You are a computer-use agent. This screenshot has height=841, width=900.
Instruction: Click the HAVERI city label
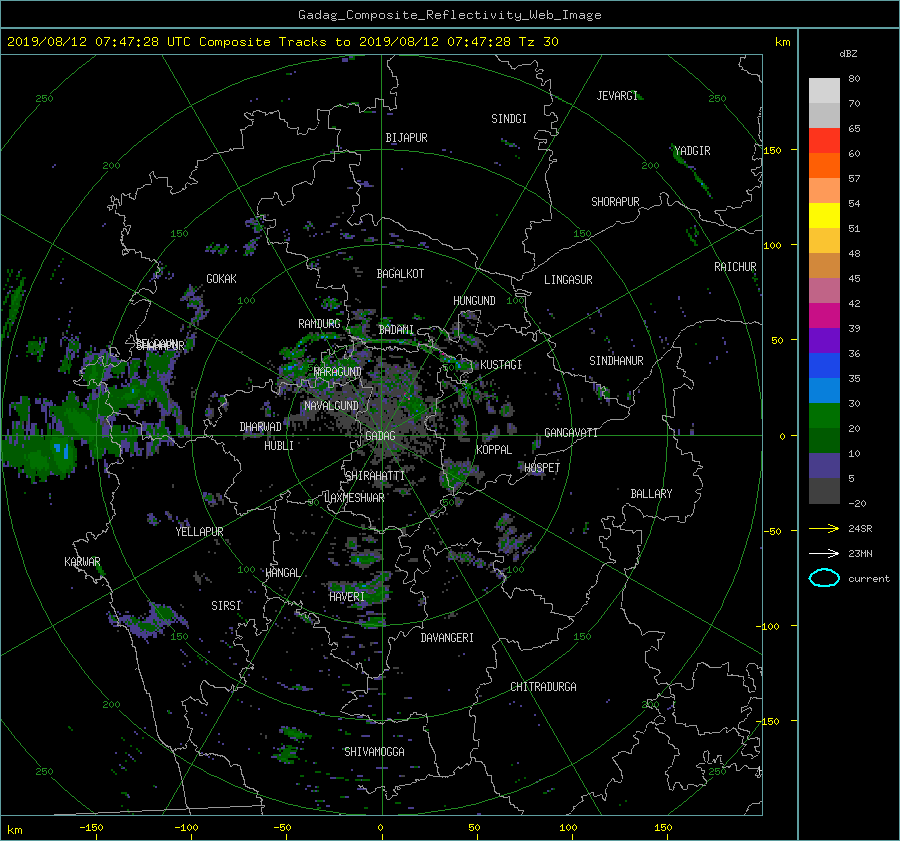(x=347, y=597)
